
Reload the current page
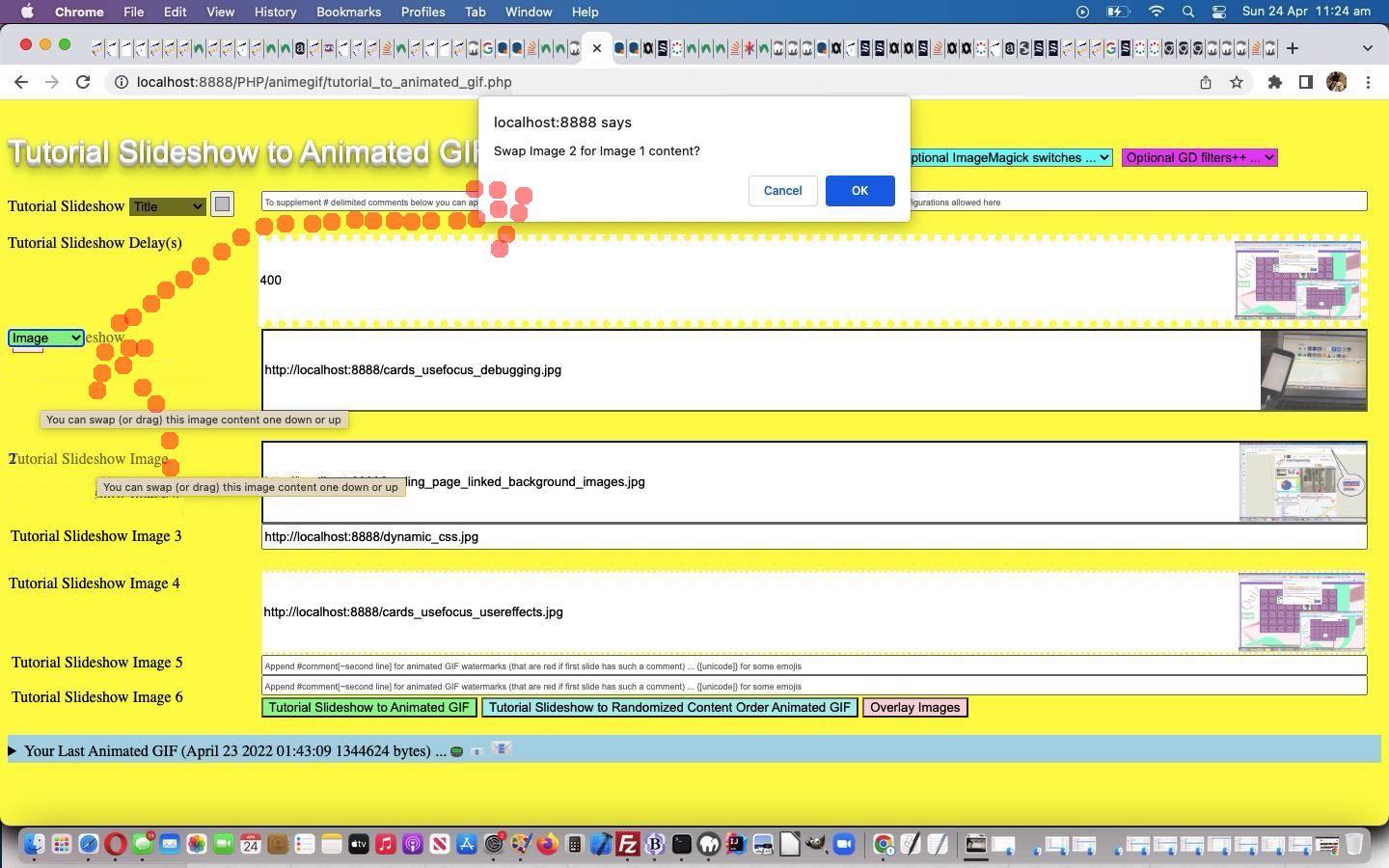(83, 82)
